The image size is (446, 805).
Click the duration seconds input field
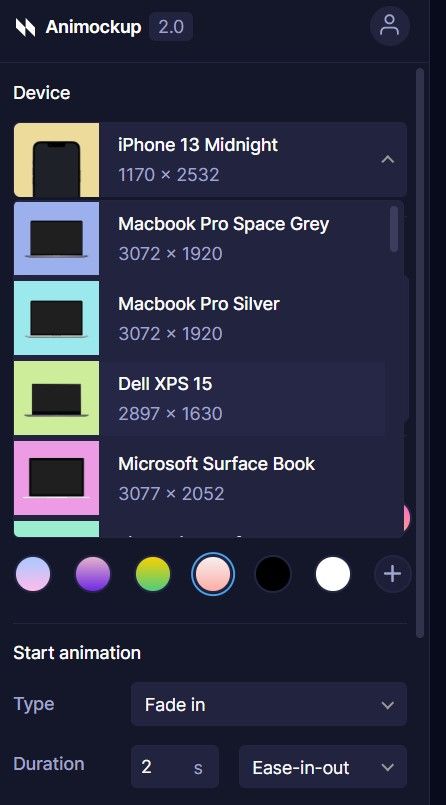[175, 767]
